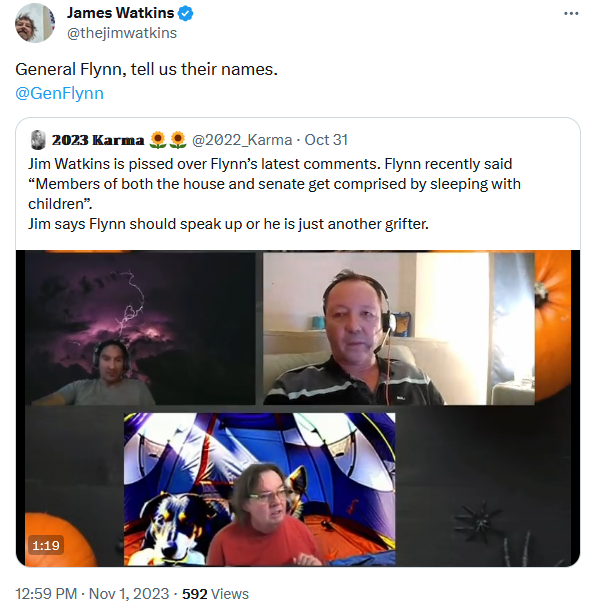Click the first sunflower emoji in Karma's name

point(158,140)
